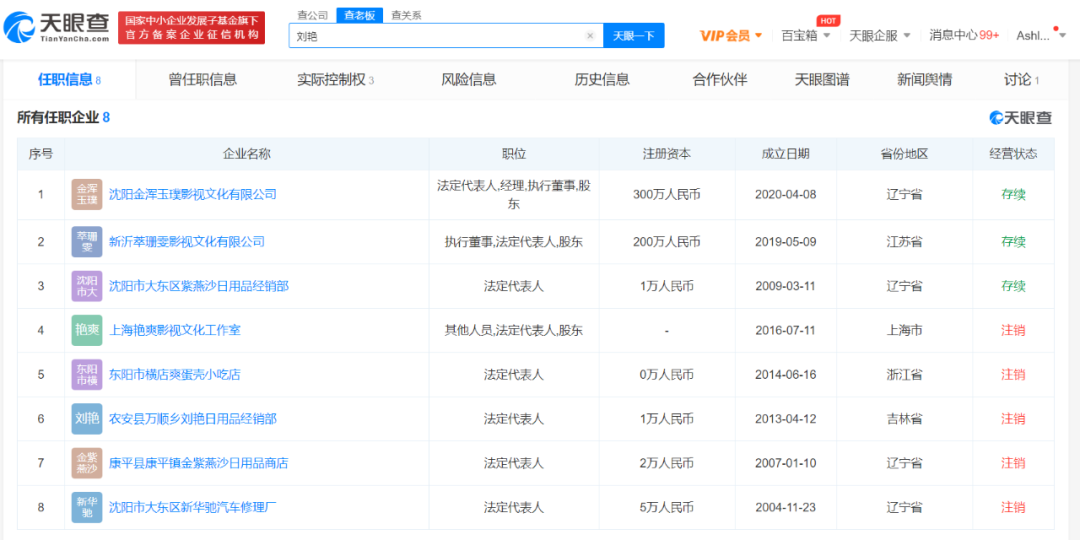The image size is (1080, 540).
Task: Open the 任职信息 tab
Action: pos(69,80)
